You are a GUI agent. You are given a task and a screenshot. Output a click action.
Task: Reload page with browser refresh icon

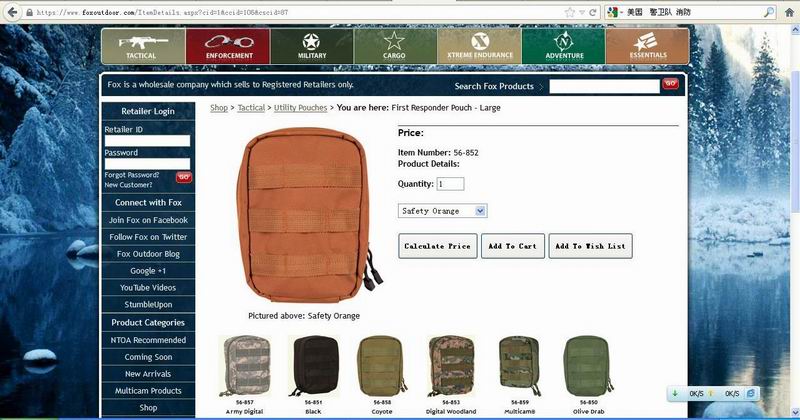[593, 12]
